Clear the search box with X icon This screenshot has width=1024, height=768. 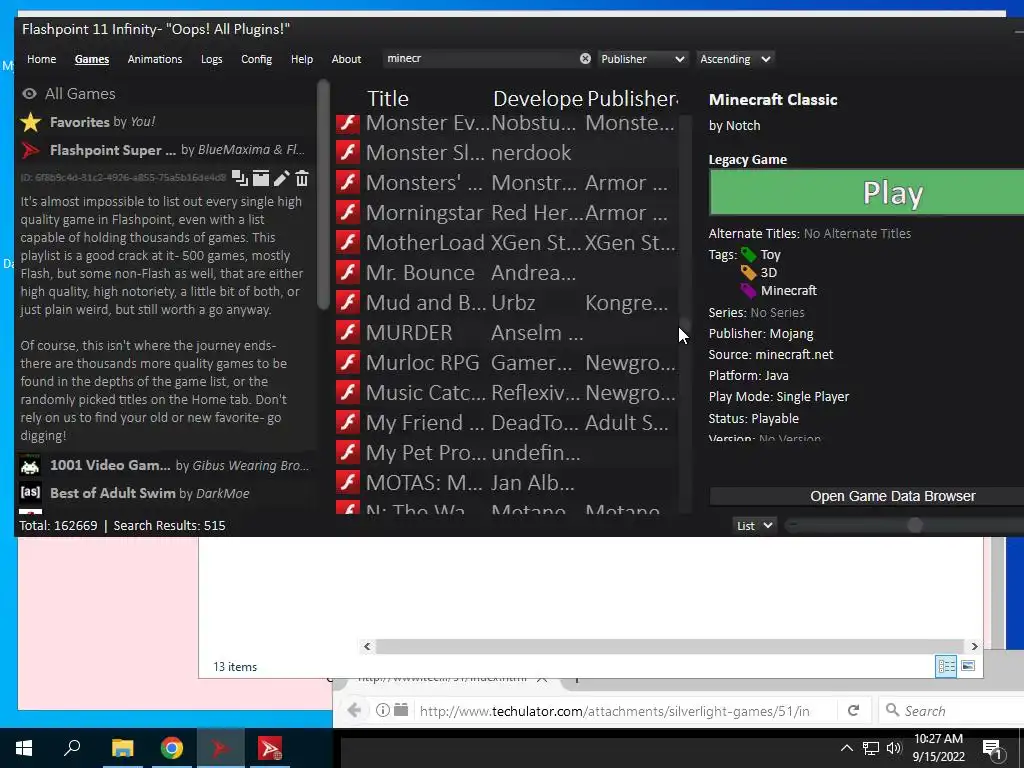coord(585,59)
